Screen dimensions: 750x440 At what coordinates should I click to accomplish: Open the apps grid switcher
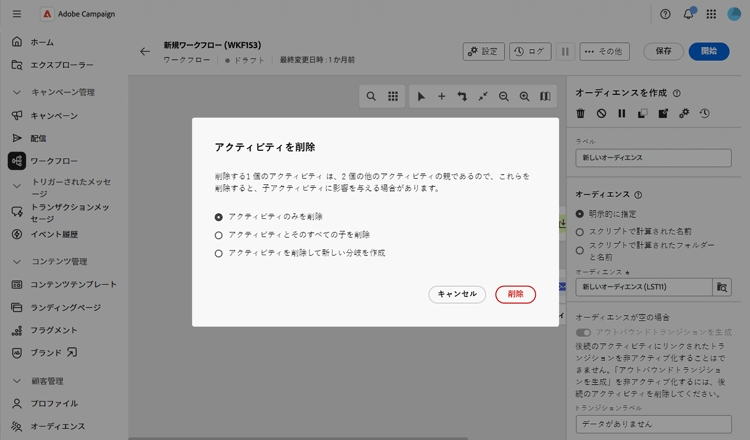pos(711,14)
